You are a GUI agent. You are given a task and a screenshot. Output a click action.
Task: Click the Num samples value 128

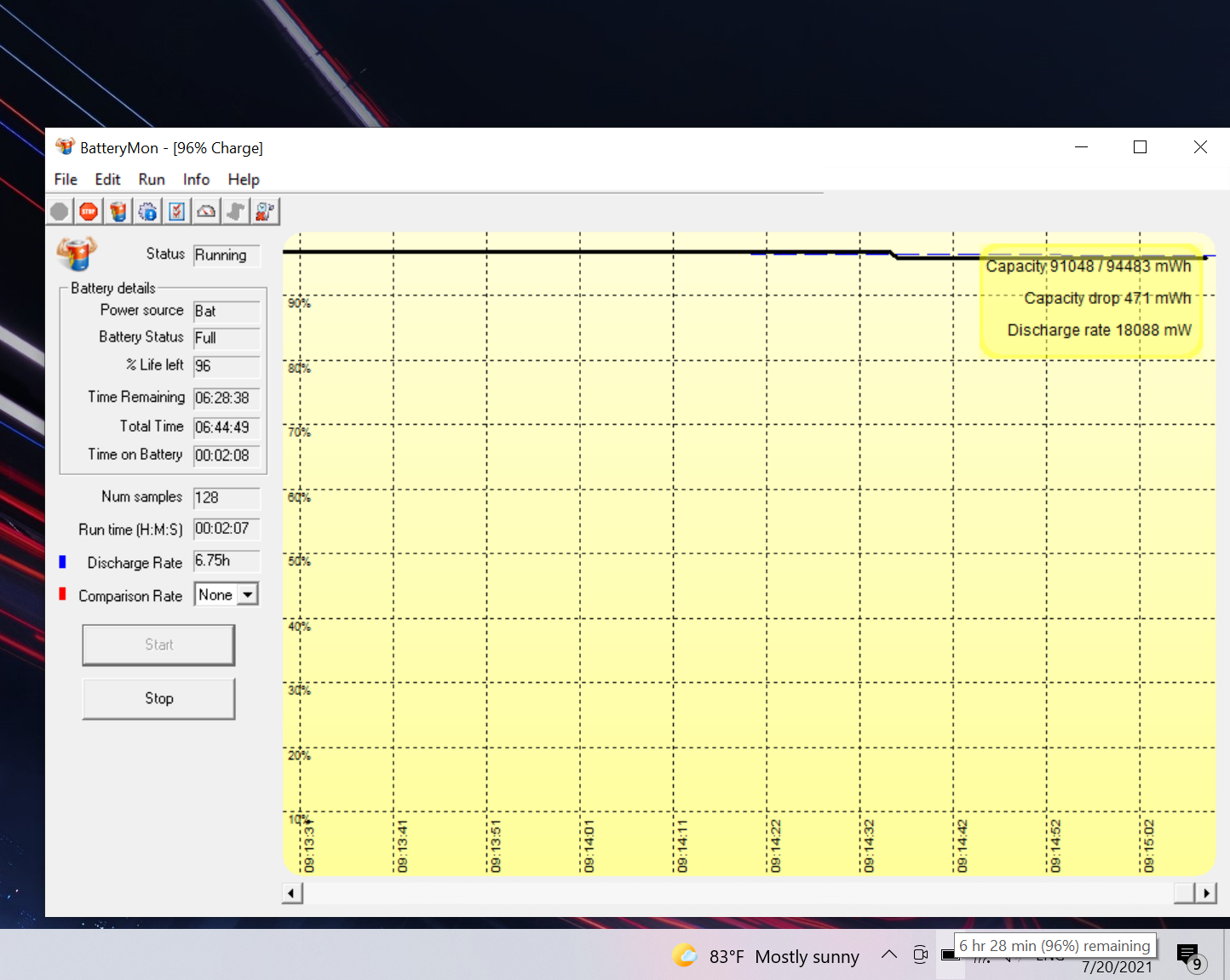pos(227,498)
